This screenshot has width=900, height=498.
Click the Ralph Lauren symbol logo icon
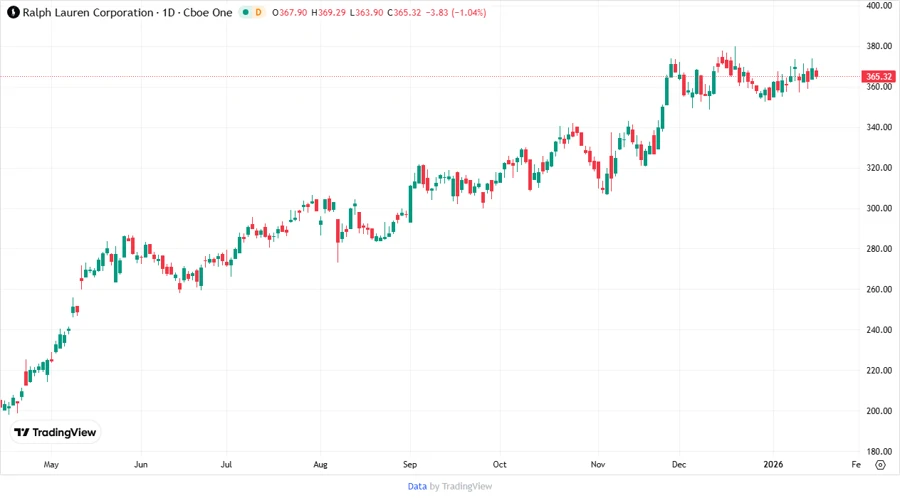point(13,12)
